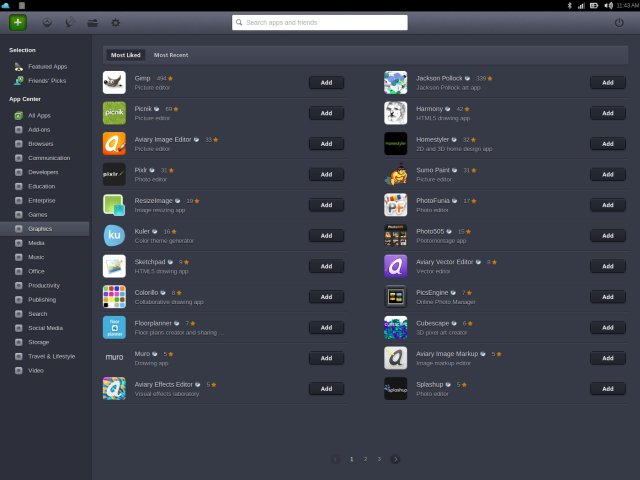Open the Splashup app icon
The width and height of the screenshot is (640, 480).
[x=396, y=389]
